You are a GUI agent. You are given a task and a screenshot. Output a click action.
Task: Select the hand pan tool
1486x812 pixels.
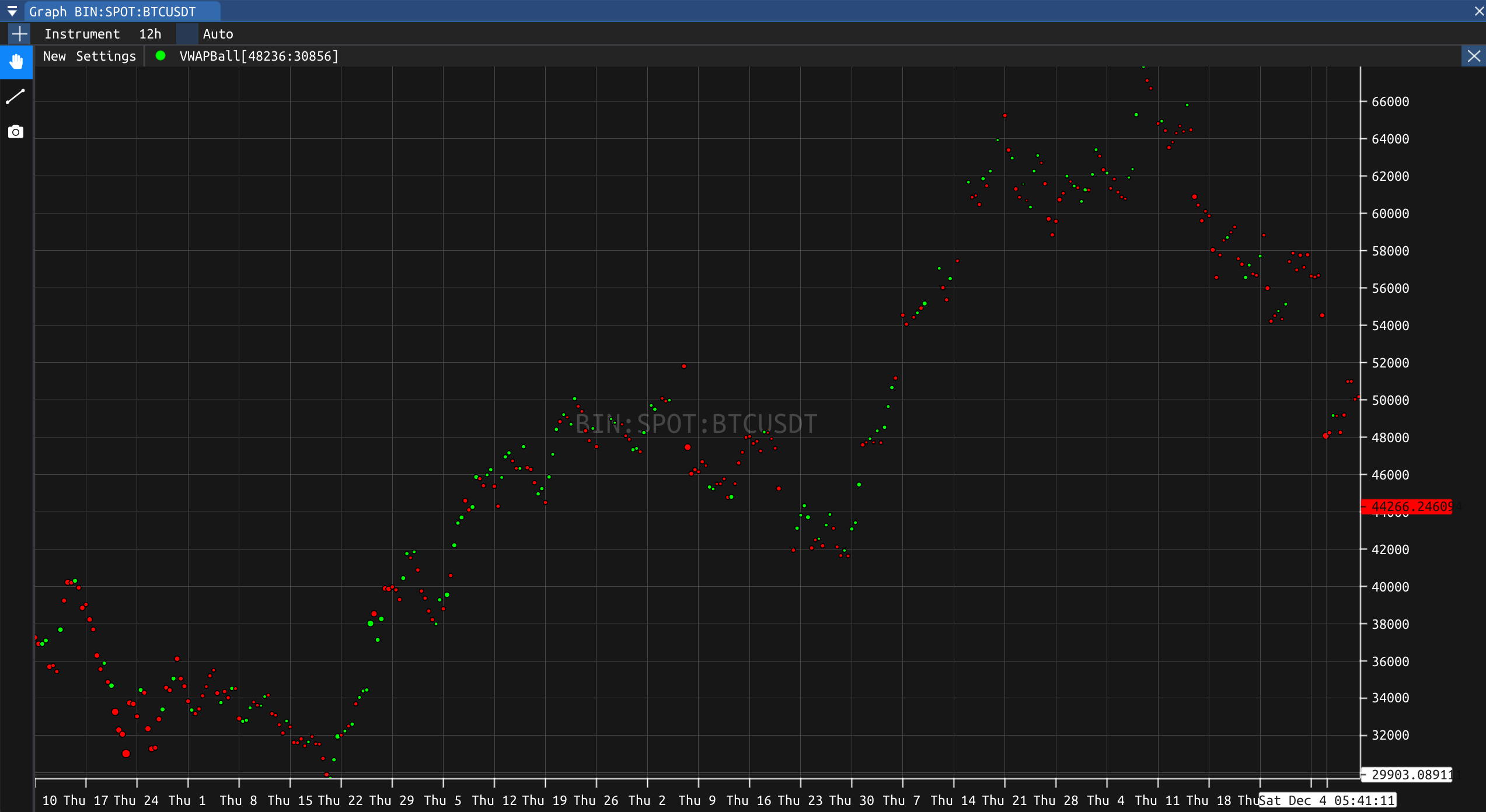16,61
